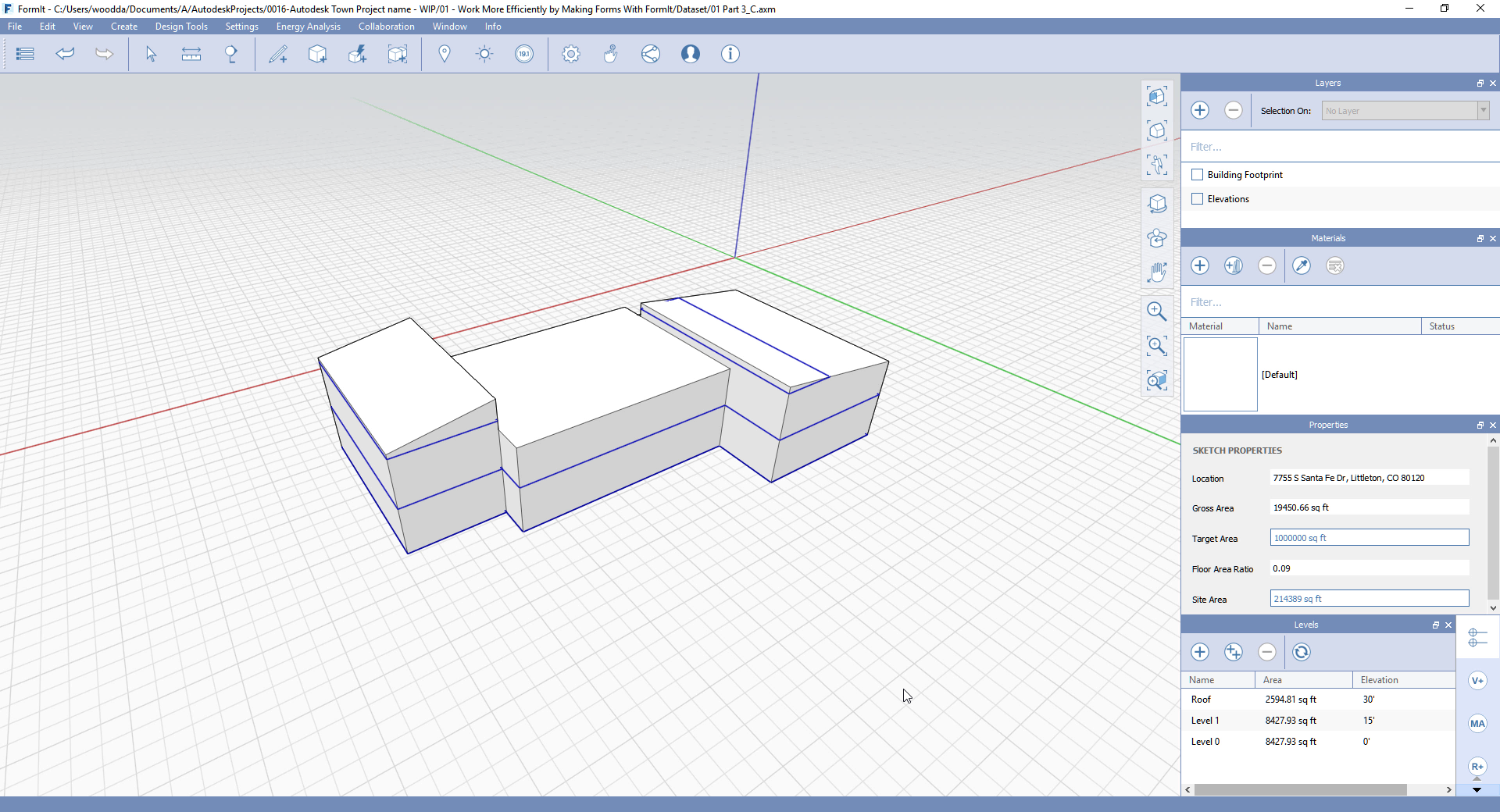This screenshot has height=812, width=1500.
Task: Click the Layers filter field
Action: (x=1340, y=147)
